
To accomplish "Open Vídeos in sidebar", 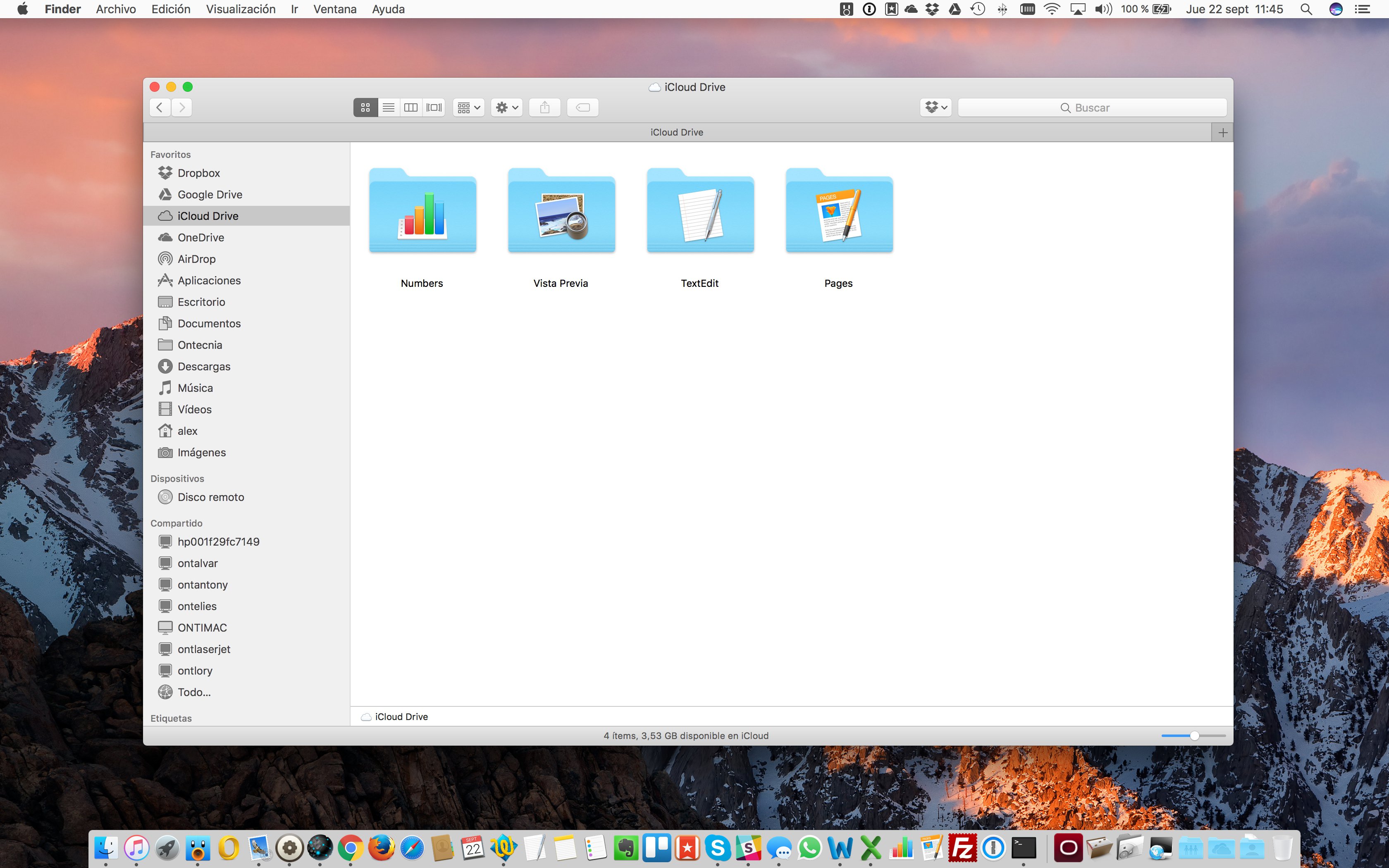I will 246,410.
